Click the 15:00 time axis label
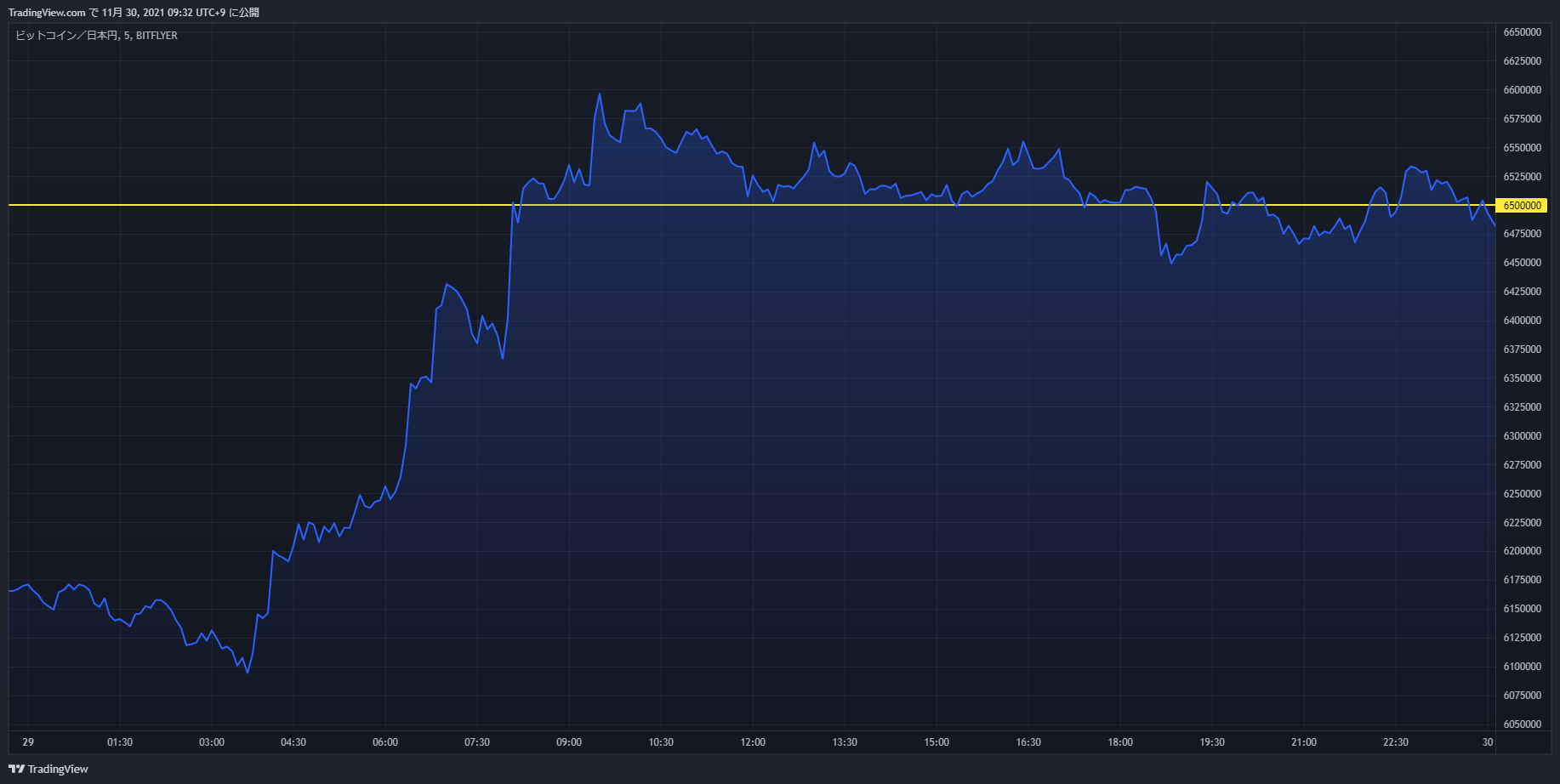This screenshot has height=784, width=1560. coord(937,742)
